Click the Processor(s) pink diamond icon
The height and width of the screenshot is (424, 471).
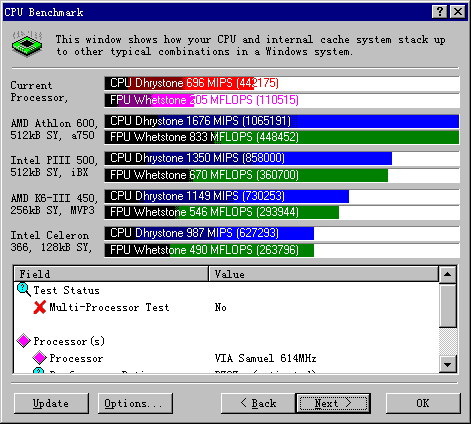tap(24, 341)
